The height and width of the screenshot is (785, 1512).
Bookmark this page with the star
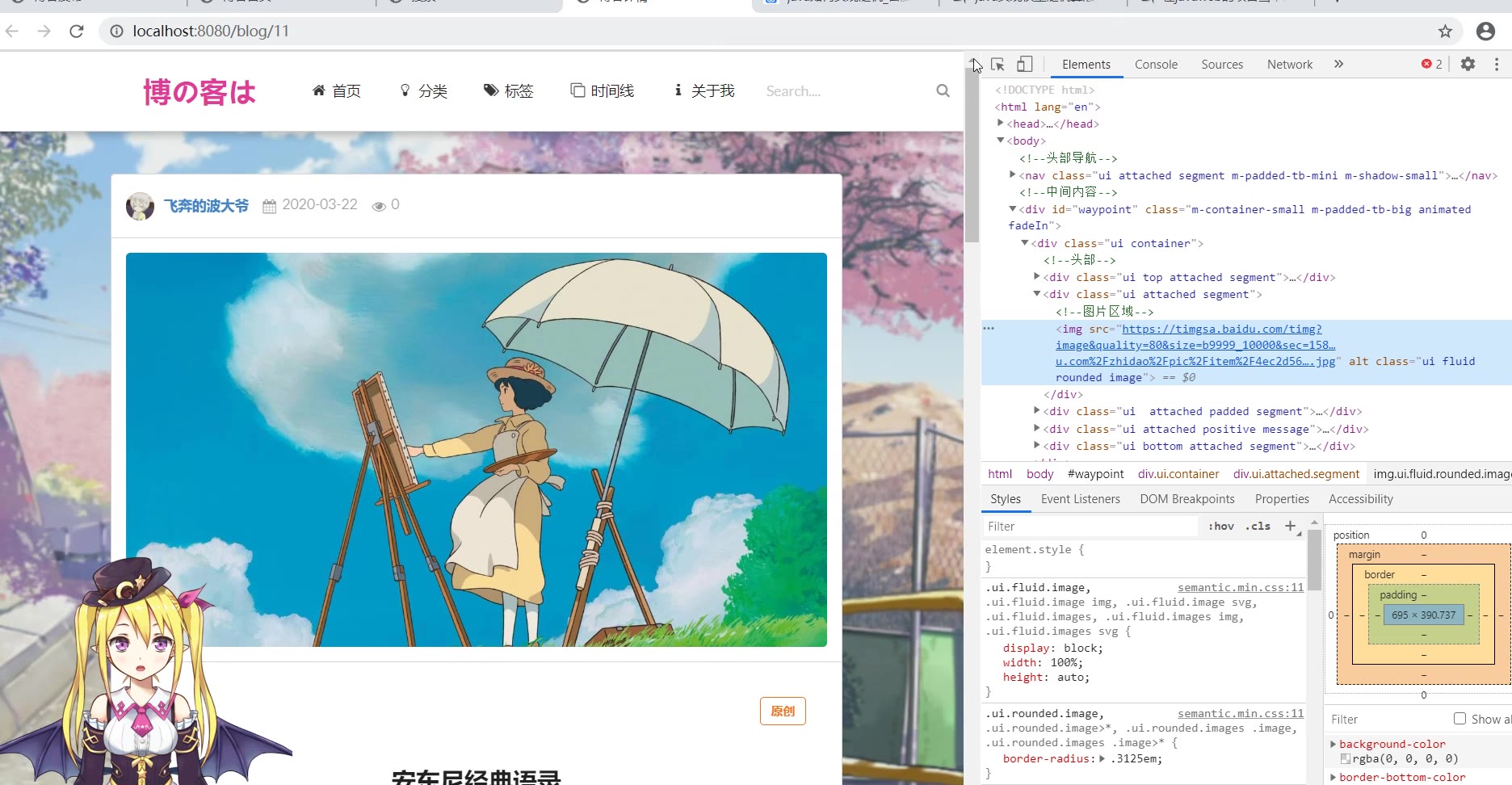[1445, 31]
